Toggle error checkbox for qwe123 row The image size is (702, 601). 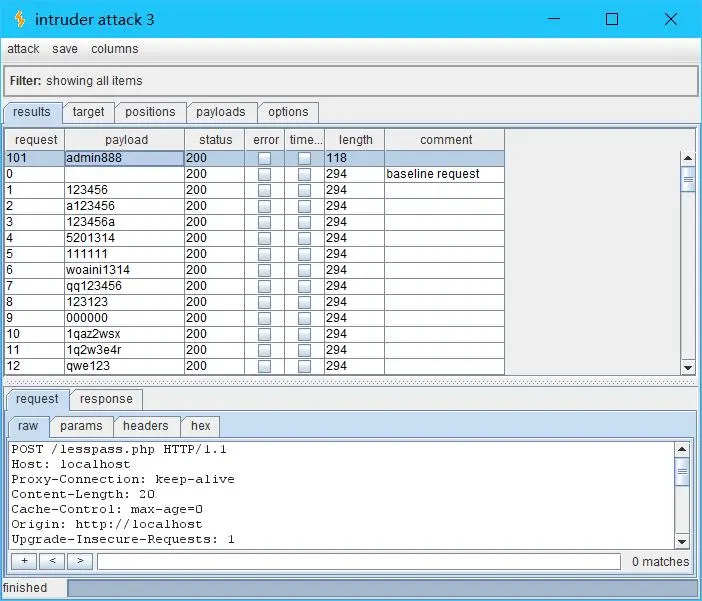click(265, 366)
